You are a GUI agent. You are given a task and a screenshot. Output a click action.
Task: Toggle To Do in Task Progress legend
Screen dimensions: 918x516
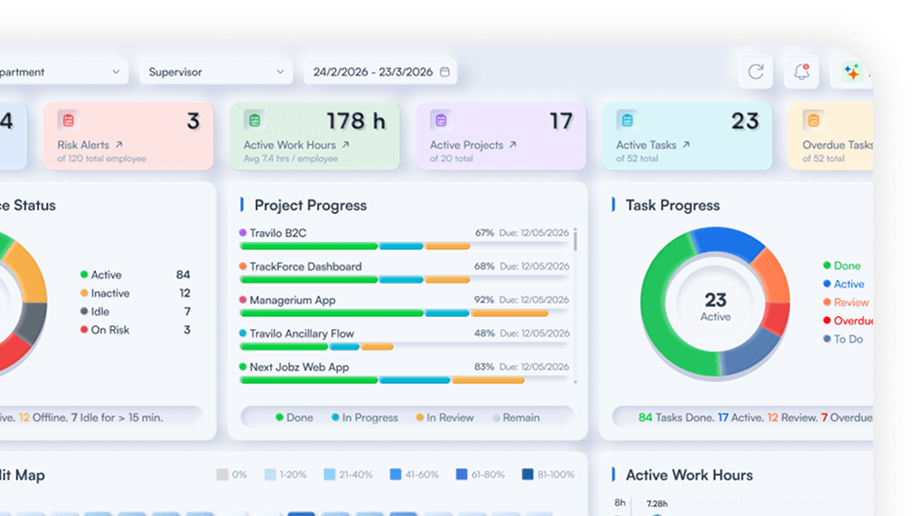tap(843, 339)
